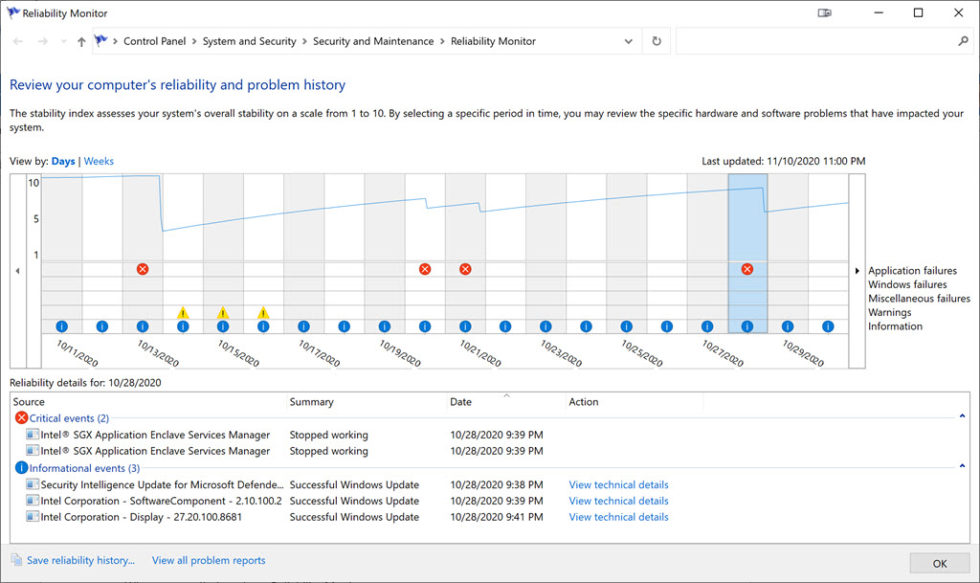
Task: Click the blue information icon under 10/11/2020
Action: (x=62, y=325)
